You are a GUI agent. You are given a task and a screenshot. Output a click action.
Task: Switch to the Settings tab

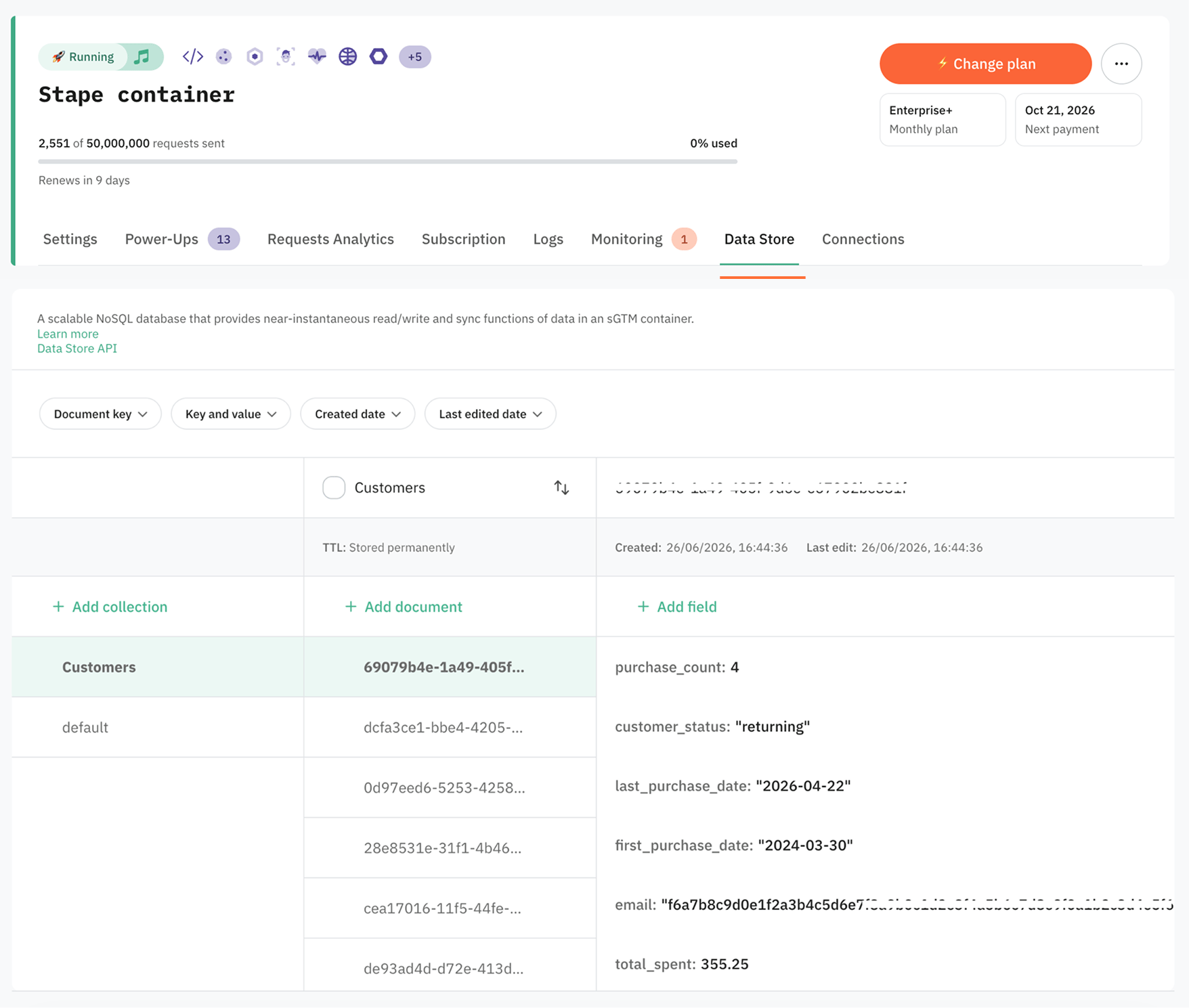coord(70,239)
